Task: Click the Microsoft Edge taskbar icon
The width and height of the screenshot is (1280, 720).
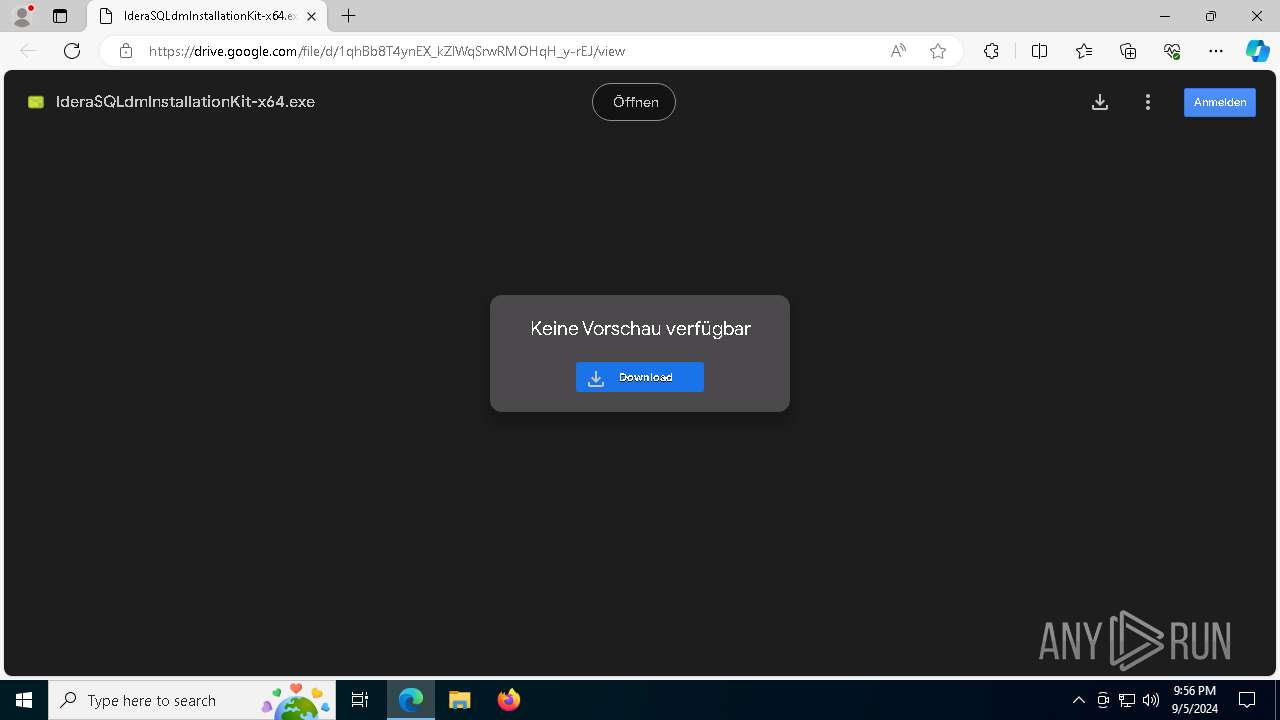Action: (411, 700)
